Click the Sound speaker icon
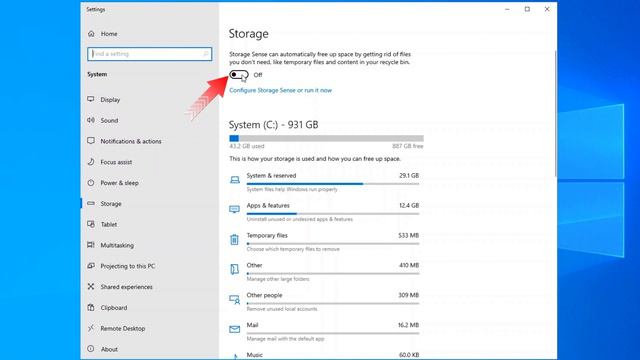The image size is (640, 360). tap(91, 120)
